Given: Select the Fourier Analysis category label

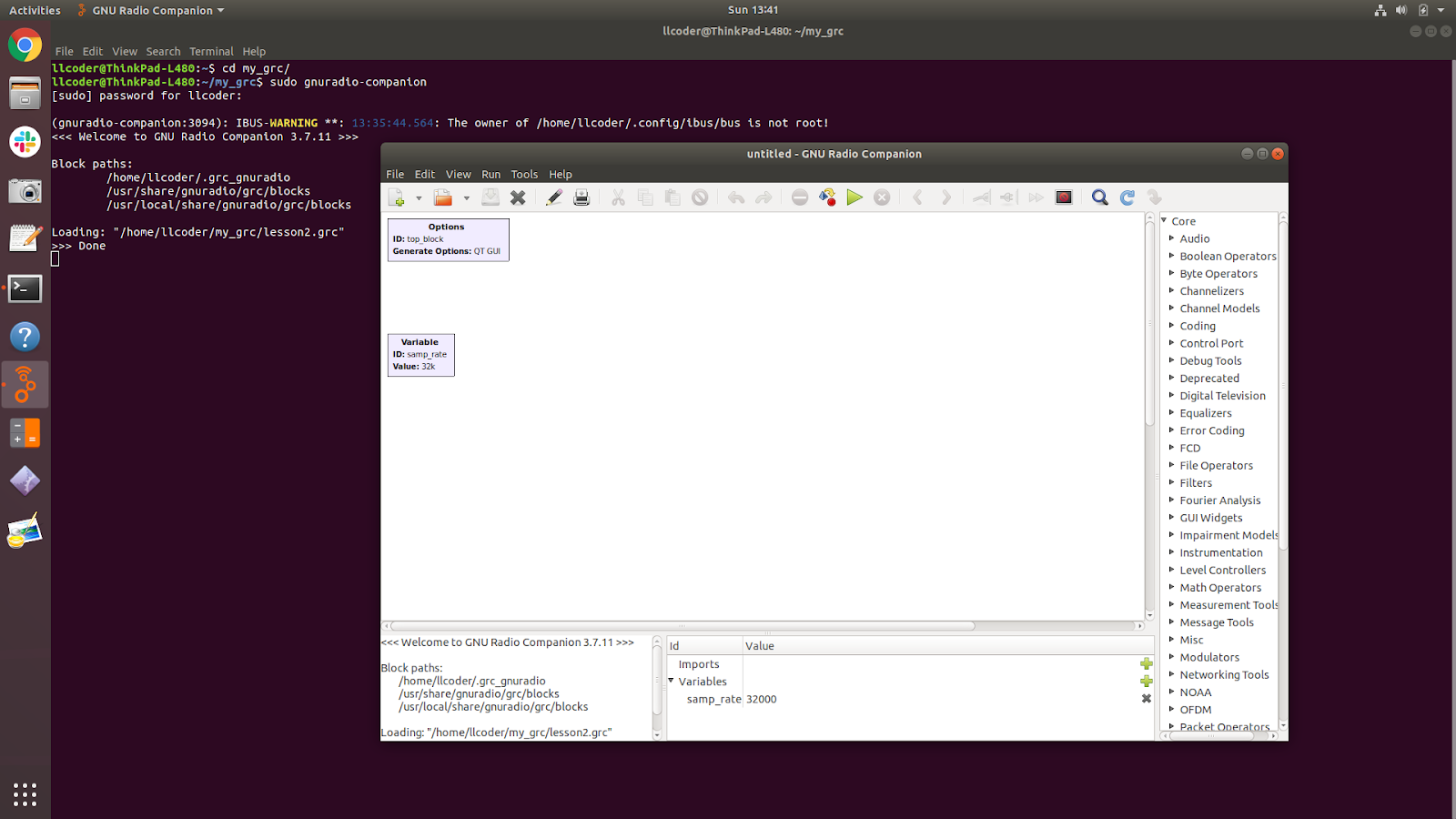Looking at the screenshot, I should [1220, 500].
